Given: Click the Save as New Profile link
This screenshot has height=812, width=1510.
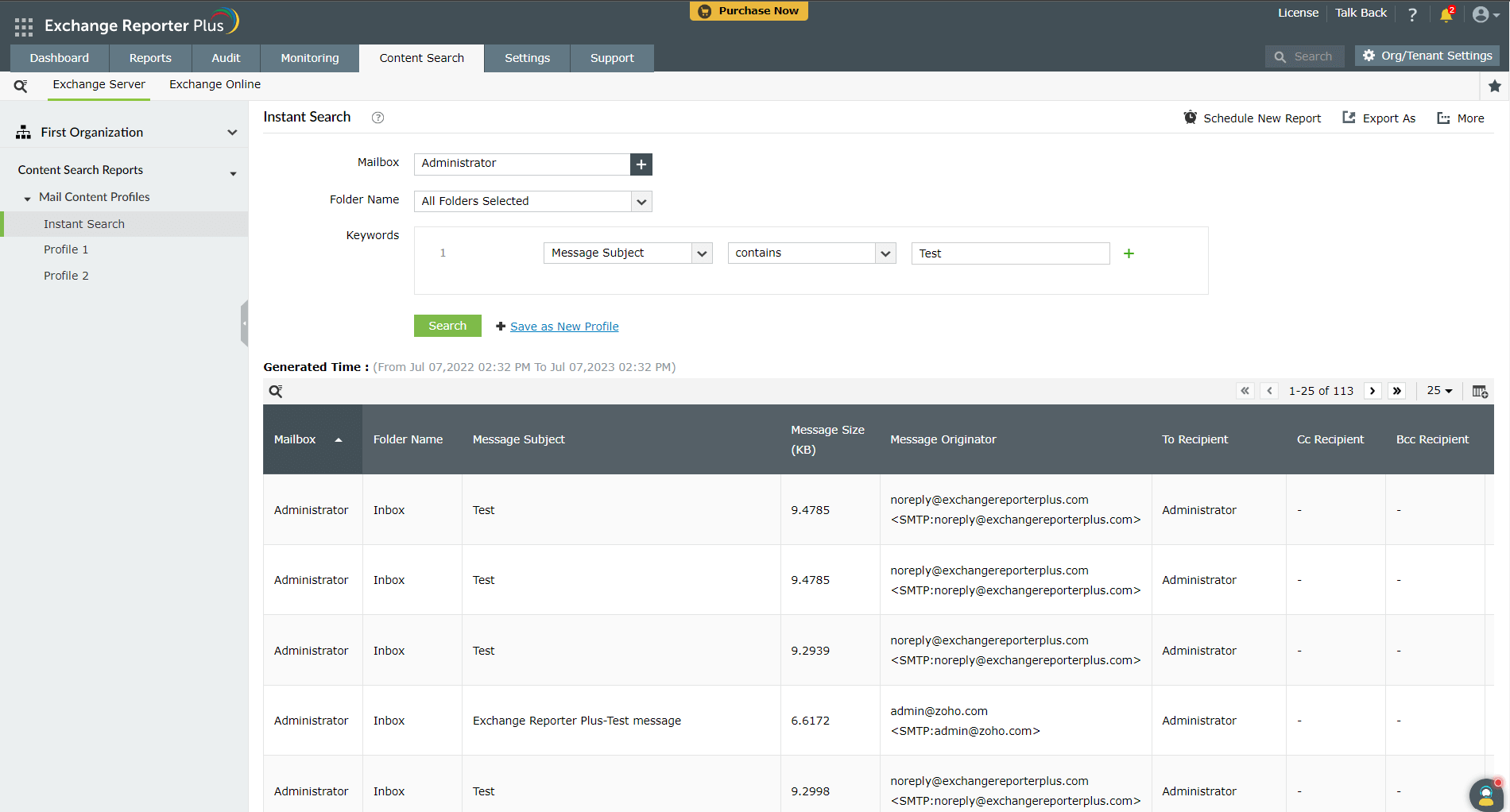Looking at the screenshot, I should coord(564,326).
